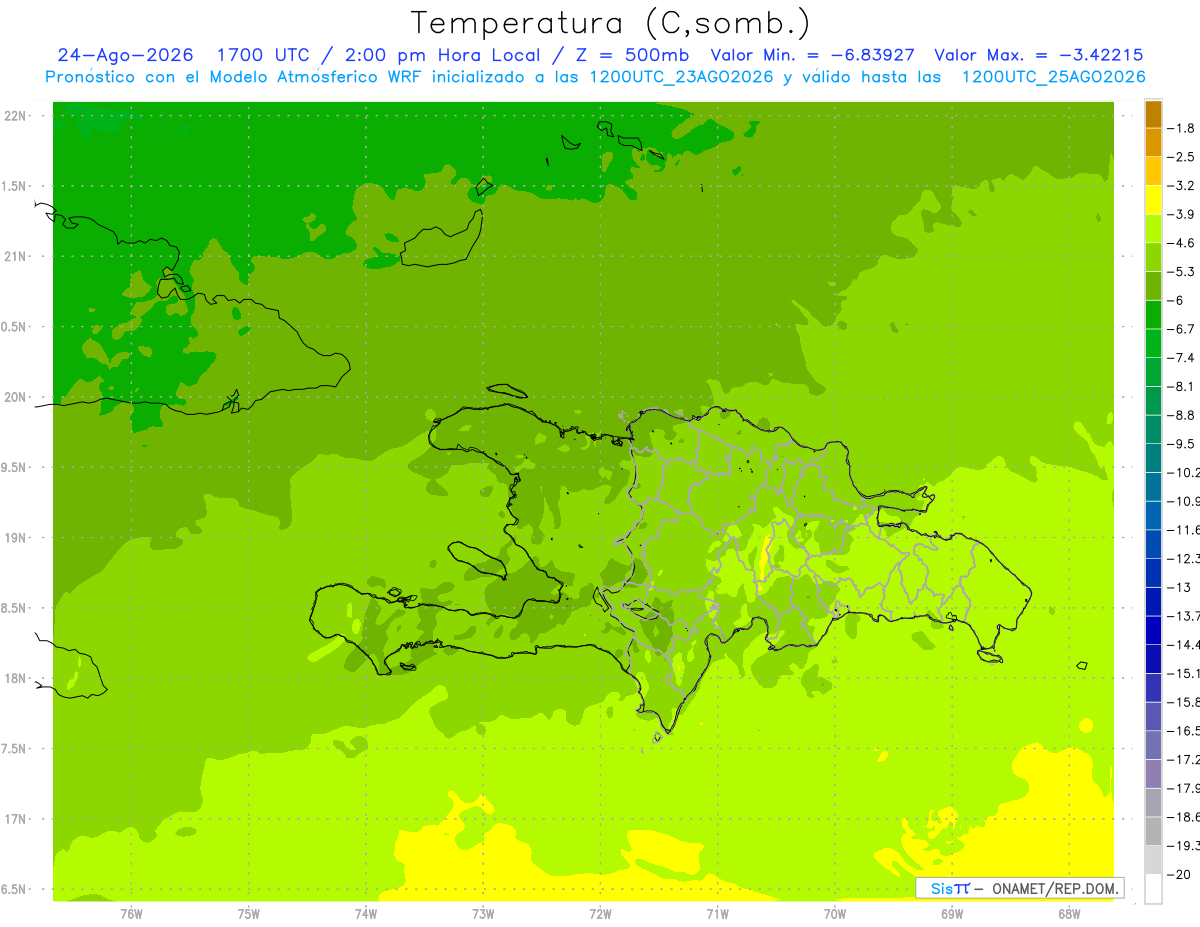Image resolution: width=1200 pixels, height=927 pixels.
Task: Click the '18N' latitude label
Action: [x=15, y=679]
